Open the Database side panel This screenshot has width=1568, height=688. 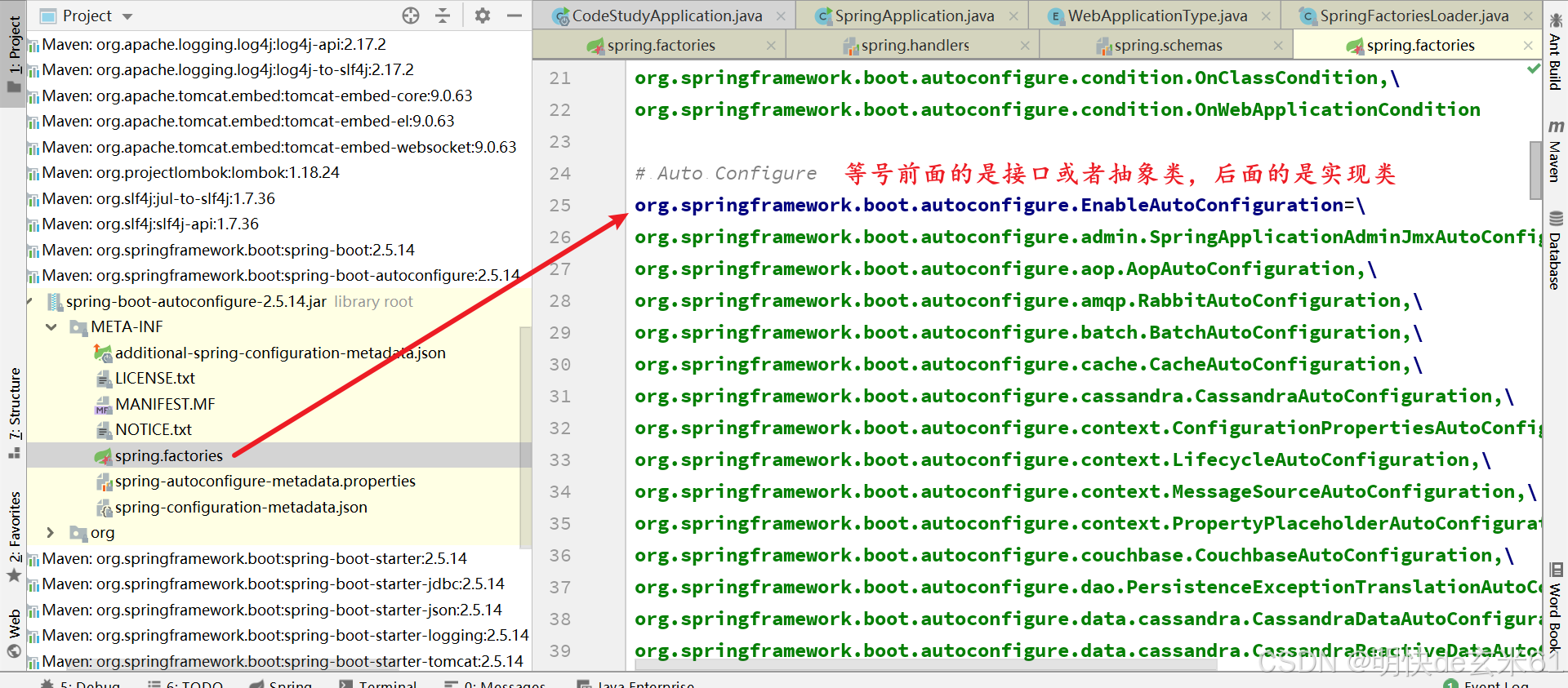[x=1555, y=250]
